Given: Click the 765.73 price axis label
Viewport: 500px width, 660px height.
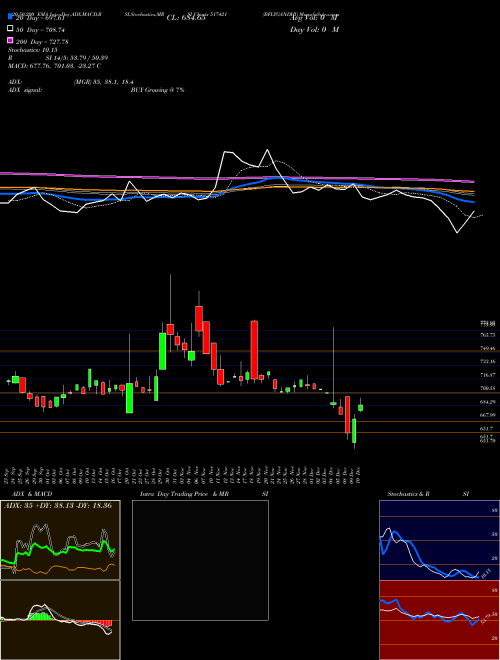Looking at the screenshot, I should pyautogui.click(x=487, y=335).
